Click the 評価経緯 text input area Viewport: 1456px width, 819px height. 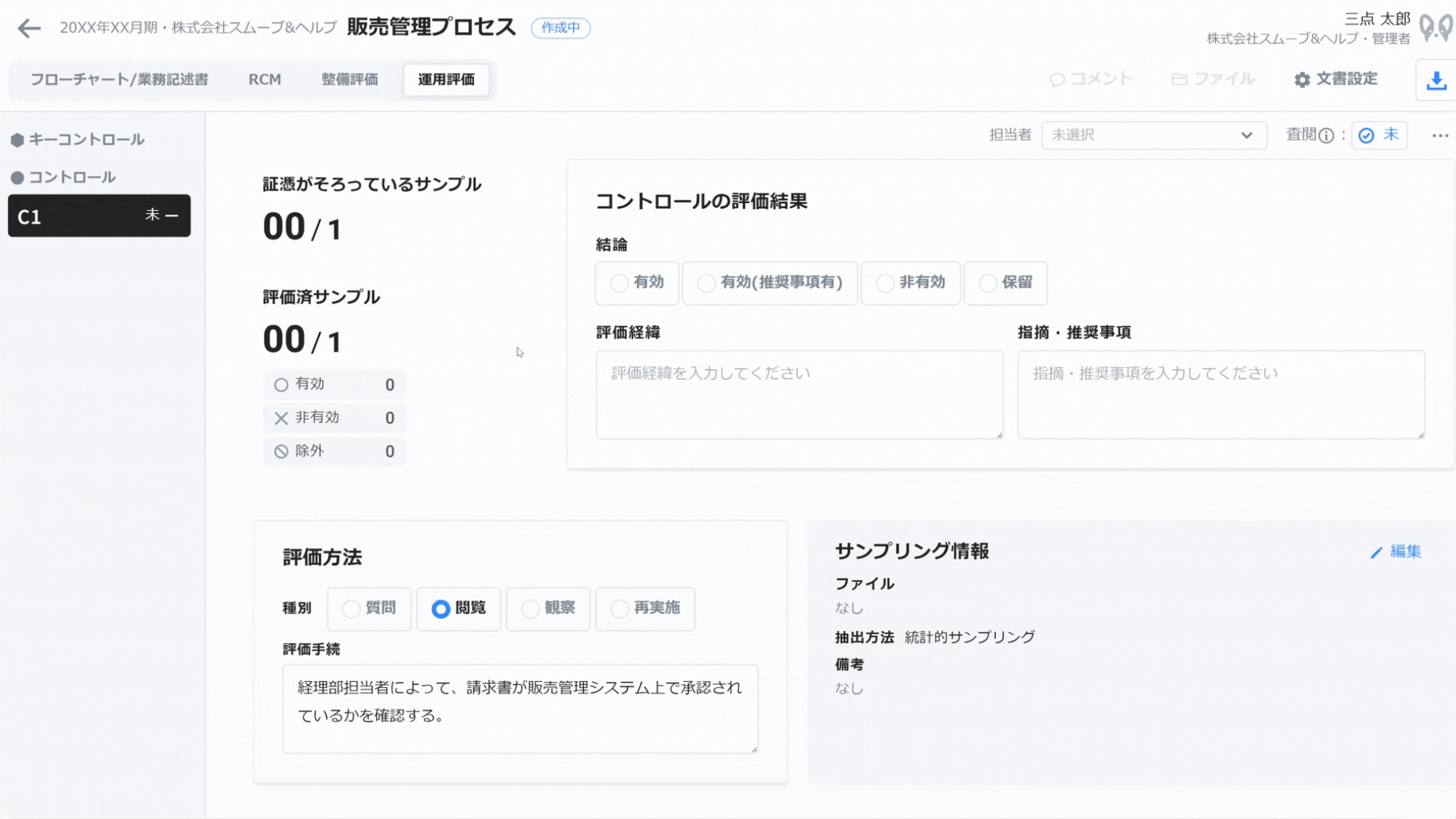point(799,394)
